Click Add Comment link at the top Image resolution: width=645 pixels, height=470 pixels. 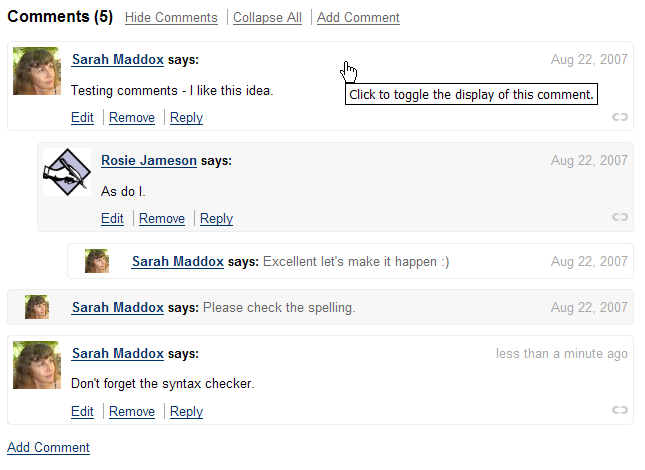click(x=358, y=17)
